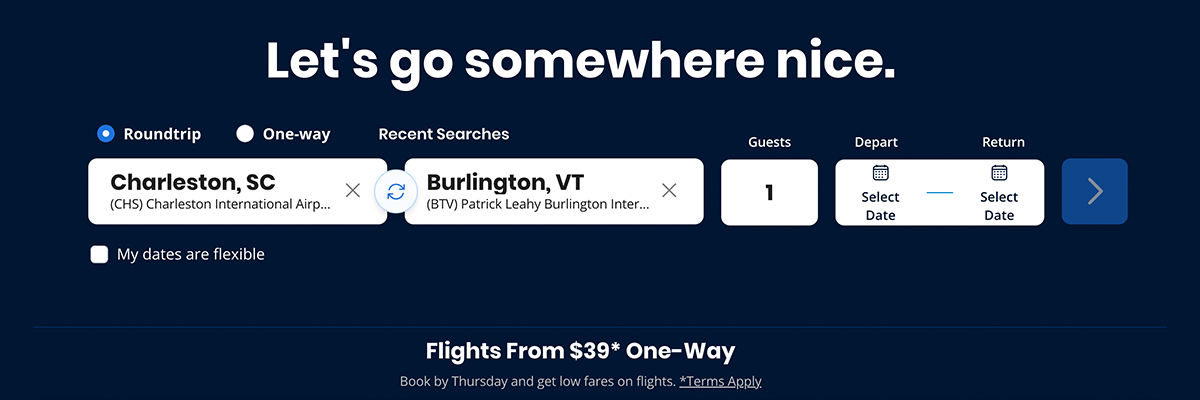
Task: Open the Depart Select Date picker
Action: 880,206
